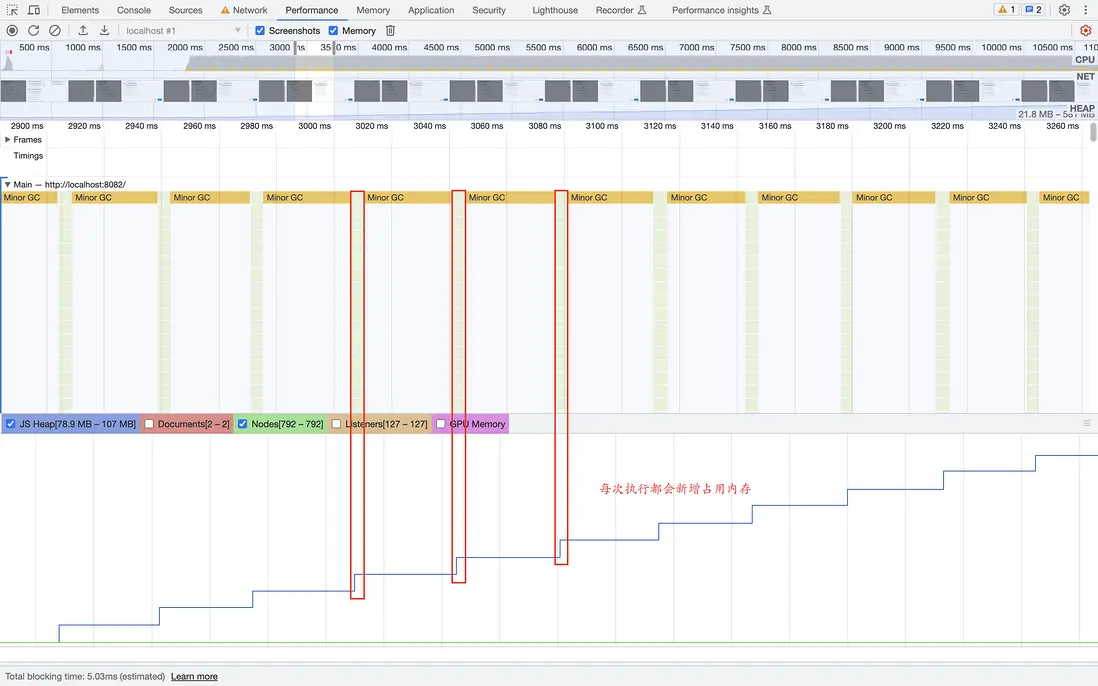The image size is (1098, 686).
Task: Switch to the Network tab
Action: click(x=244, y=10)
